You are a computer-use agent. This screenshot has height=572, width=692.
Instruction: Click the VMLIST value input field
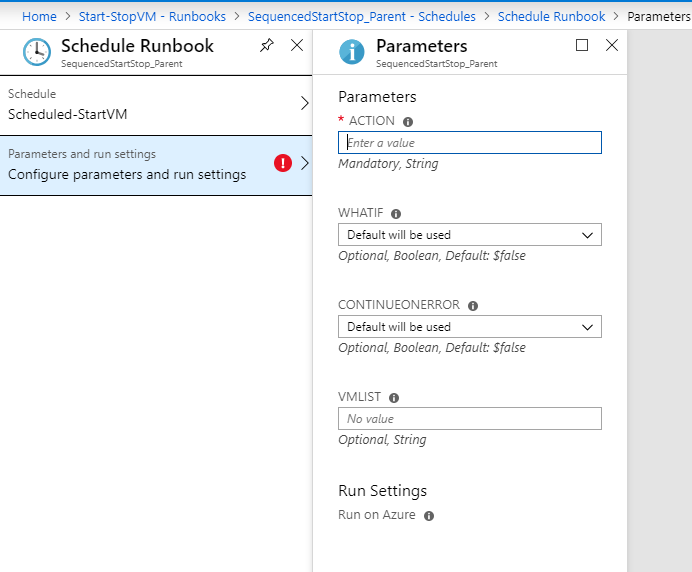[470, 419]
